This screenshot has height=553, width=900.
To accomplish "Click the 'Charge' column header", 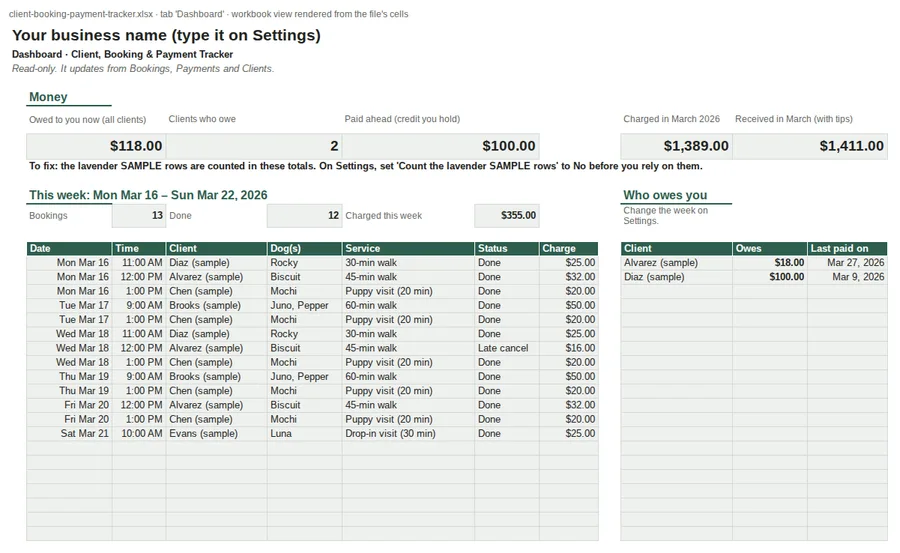I will coord(568,249).
